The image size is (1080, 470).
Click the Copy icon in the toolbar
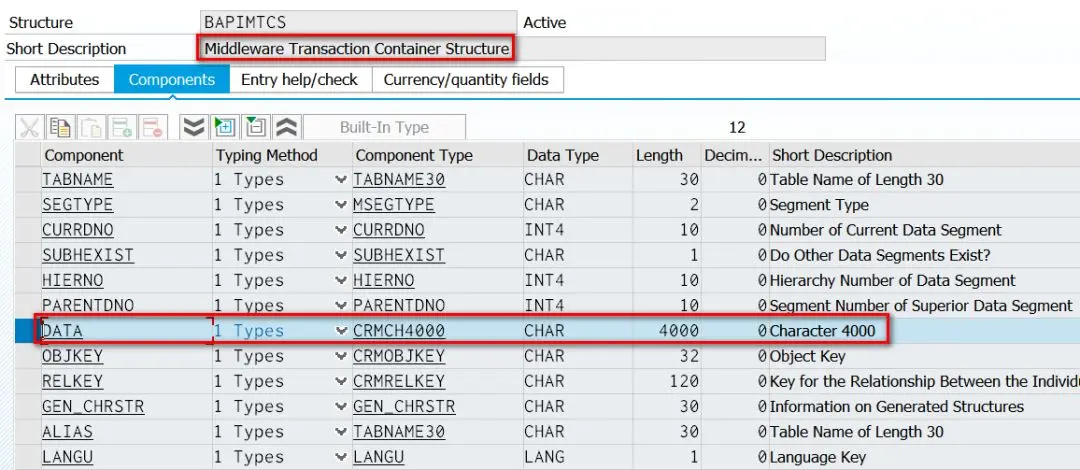point(60,127)
